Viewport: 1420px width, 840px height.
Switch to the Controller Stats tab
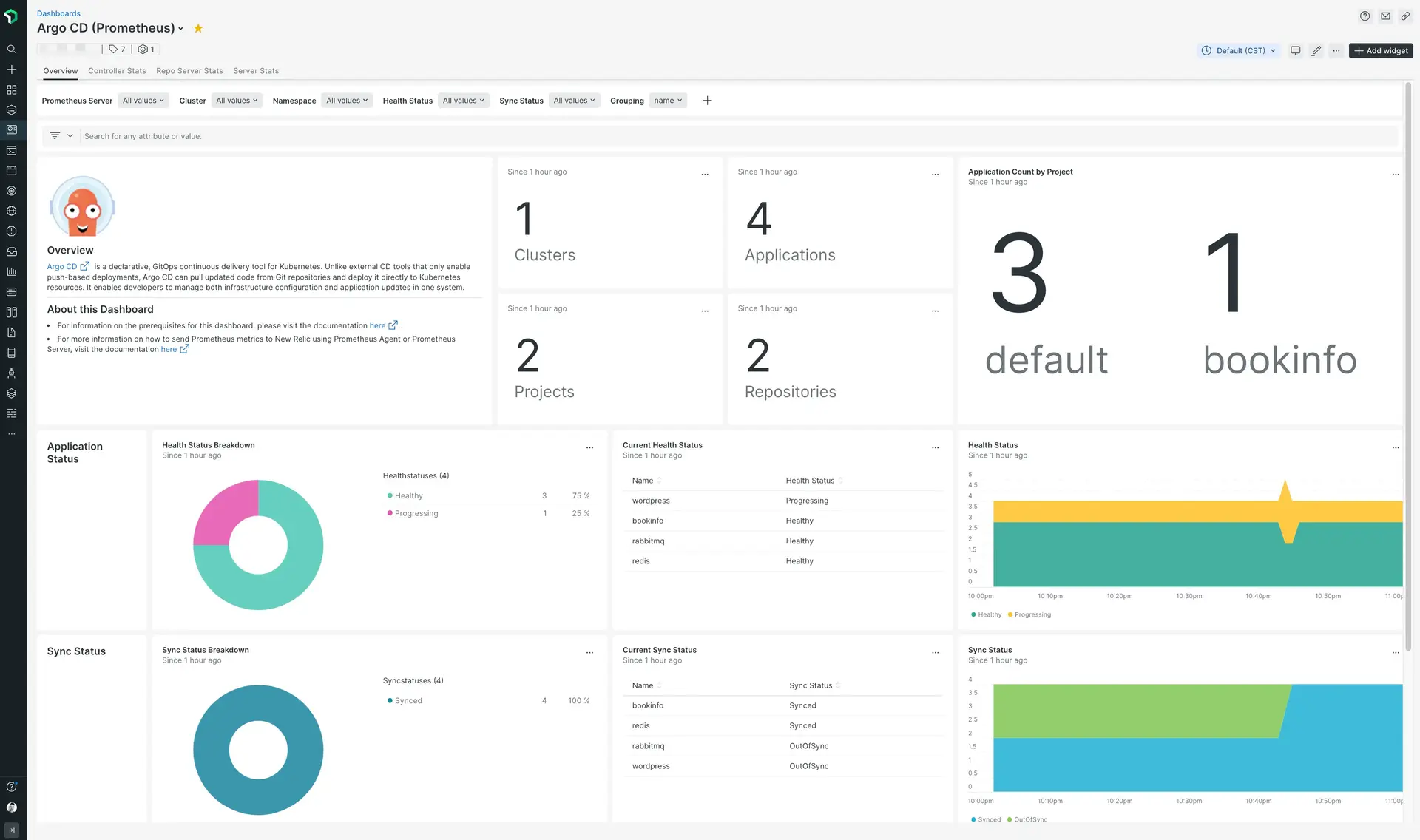pos(116,72)
